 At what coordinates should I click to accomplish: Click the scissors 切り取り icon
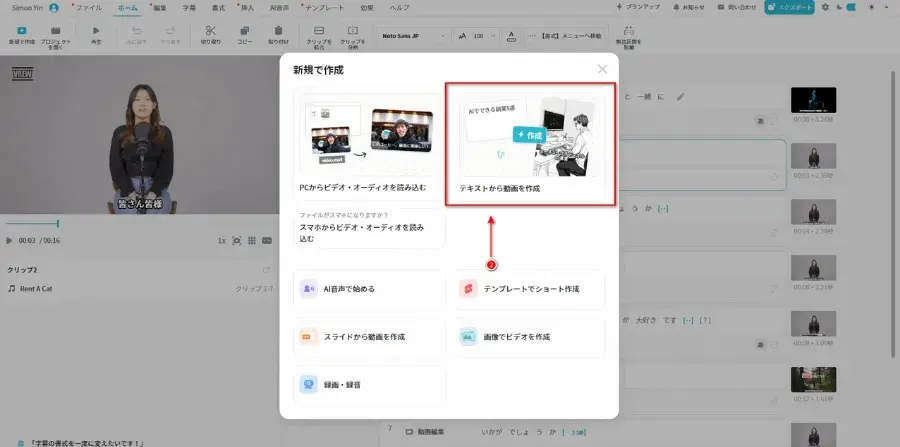point(211,31)
